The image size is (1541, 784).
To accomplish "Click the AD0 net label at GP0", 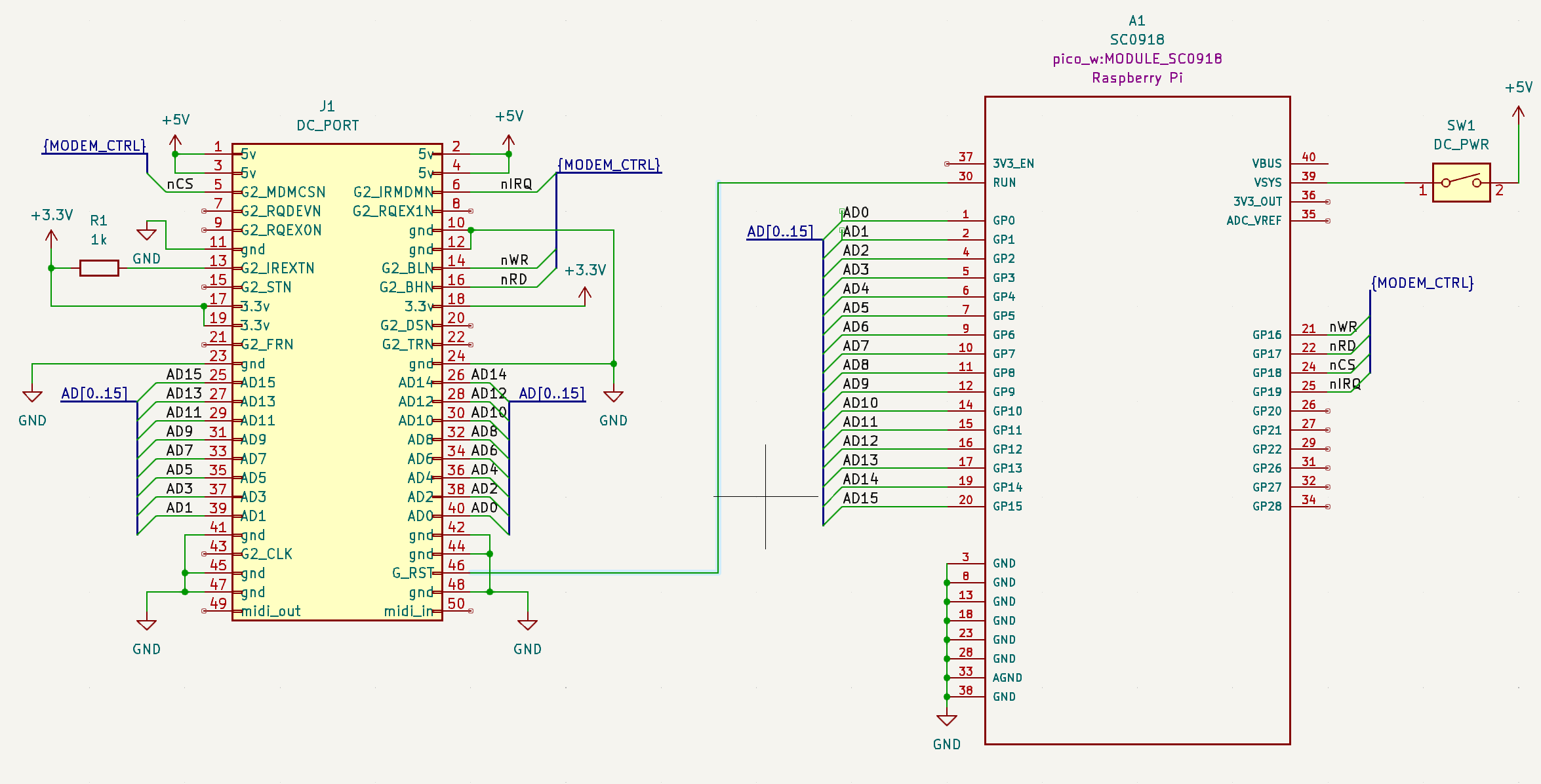I will click(x=856, y=212).
